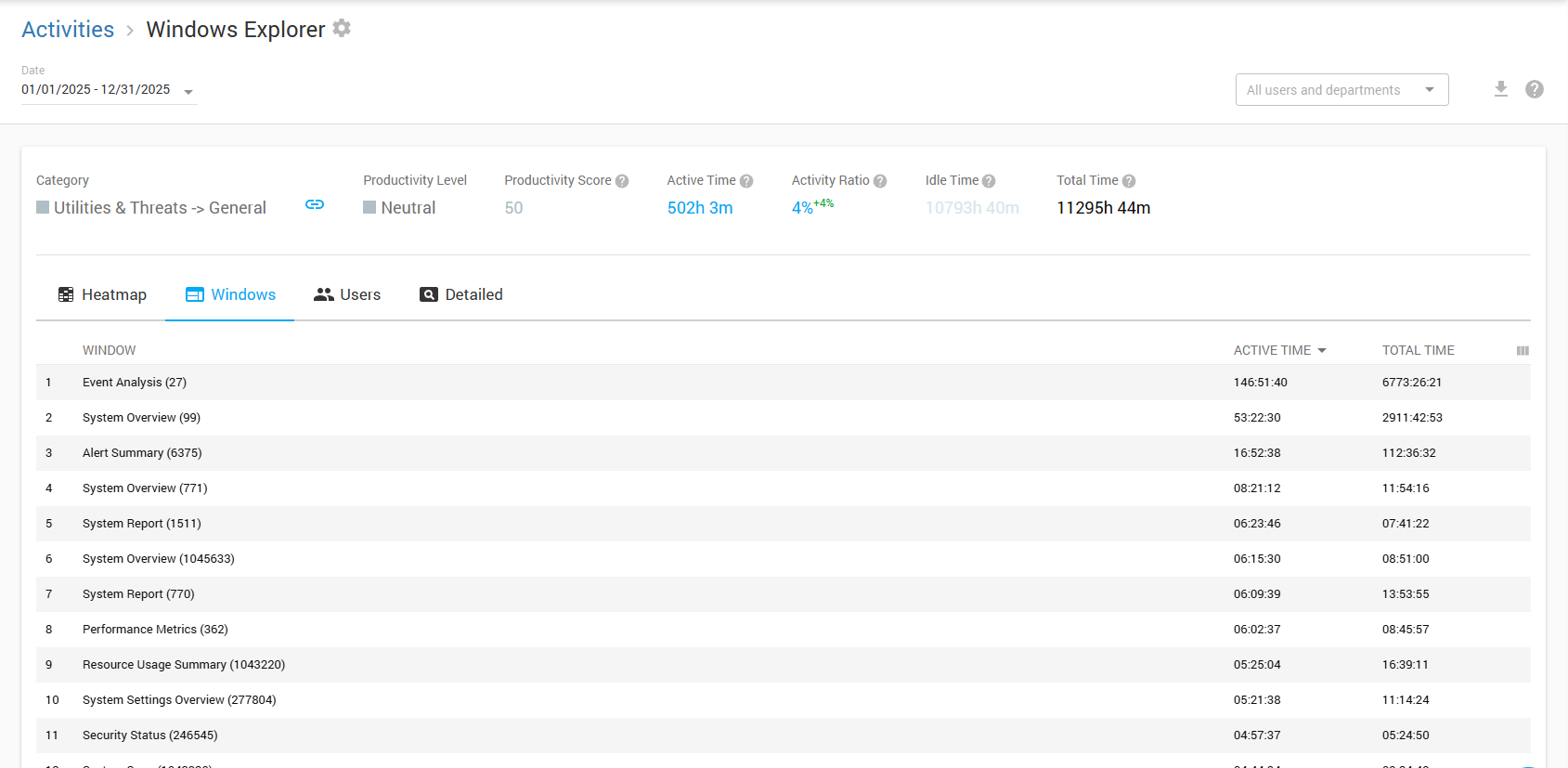Click the Productivity Score help icon
Image resolution: width=1568 pixels, height=768 pixels.
pyautogui.click(x=622, y=181)
